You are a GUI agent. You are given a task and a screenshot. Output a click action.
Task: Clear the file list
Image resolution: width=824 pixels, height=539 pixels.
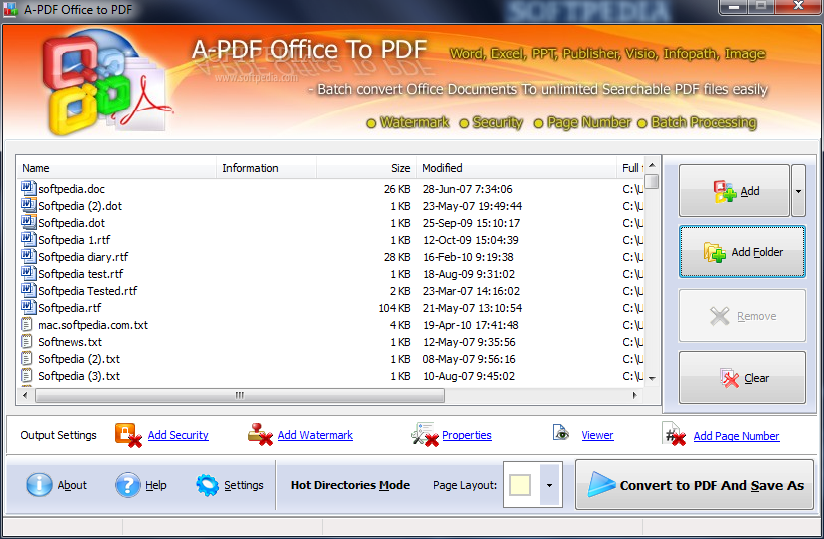point(742,378)
